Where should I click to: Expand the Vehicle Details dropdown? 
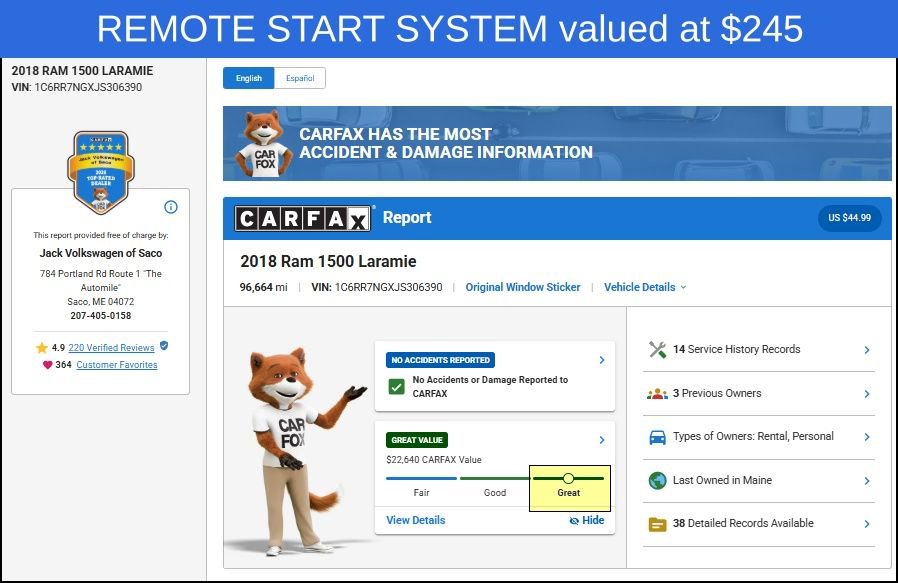pyautogui.click(x=645, y=287)
